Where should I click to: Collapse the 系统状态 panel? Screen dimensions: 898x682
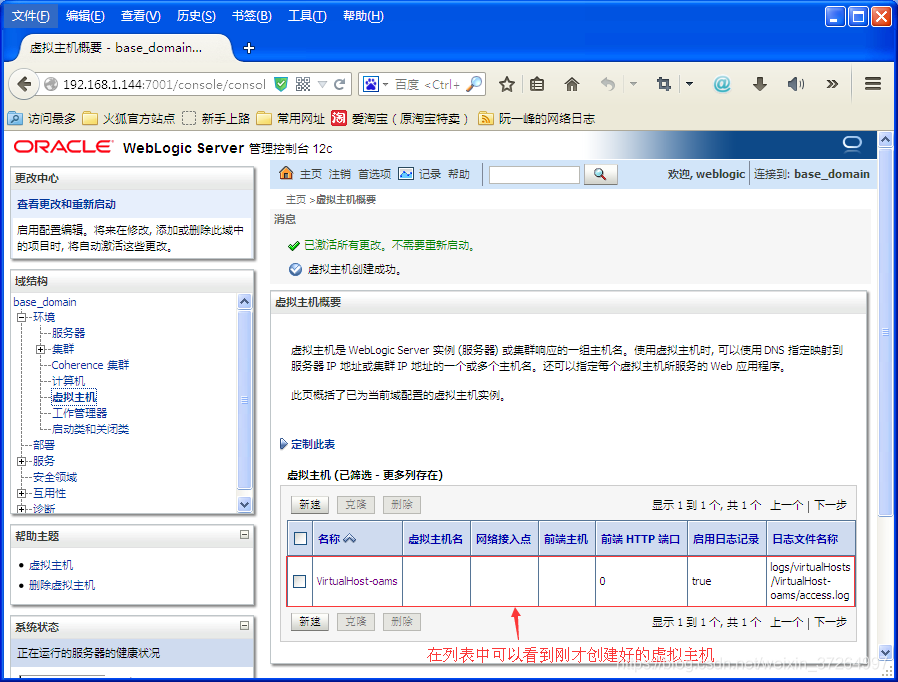(245, 625)
